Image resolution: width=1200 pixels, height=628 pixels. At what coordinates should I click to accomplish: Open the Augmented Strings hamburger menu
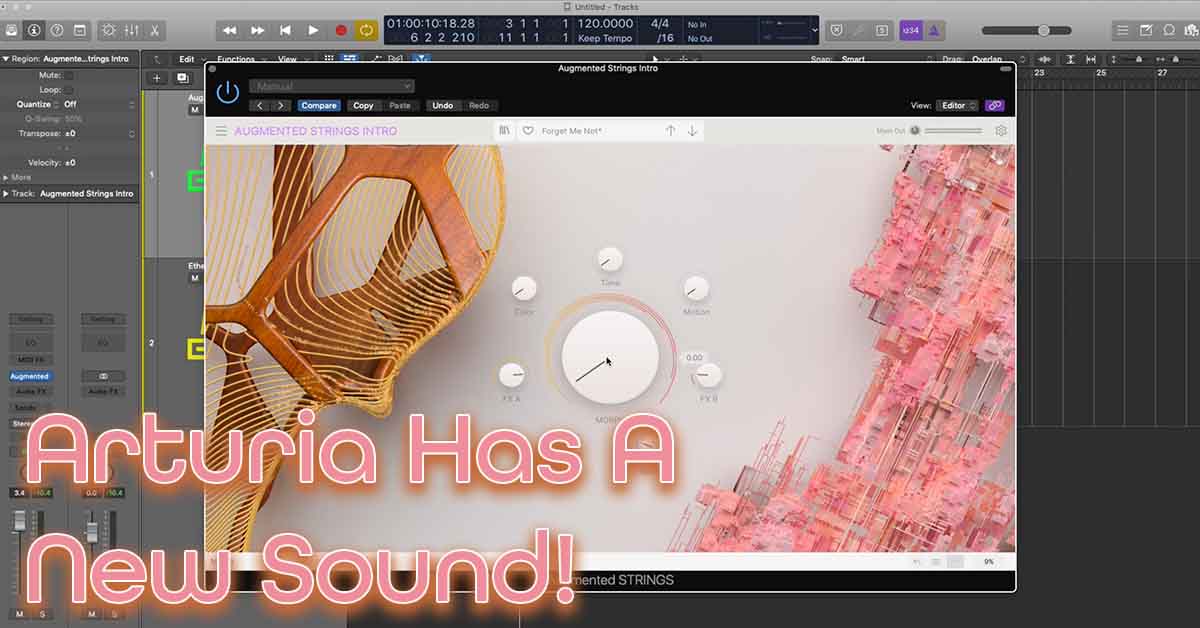tap(221, 131)
